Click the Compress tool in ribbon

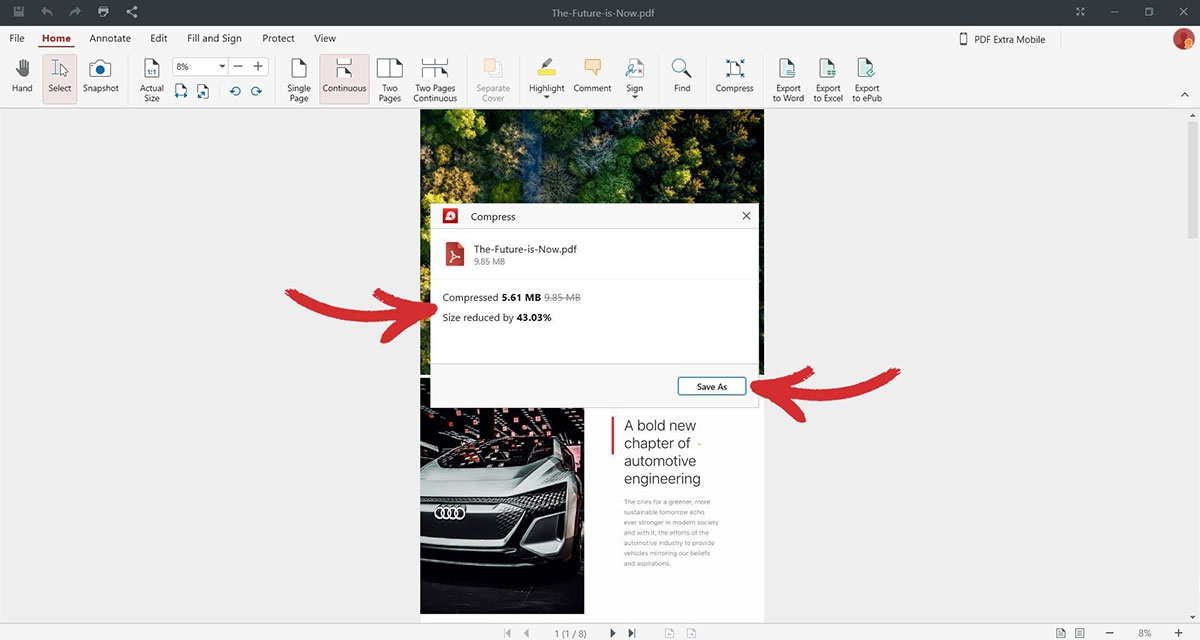tap(734, 75)
